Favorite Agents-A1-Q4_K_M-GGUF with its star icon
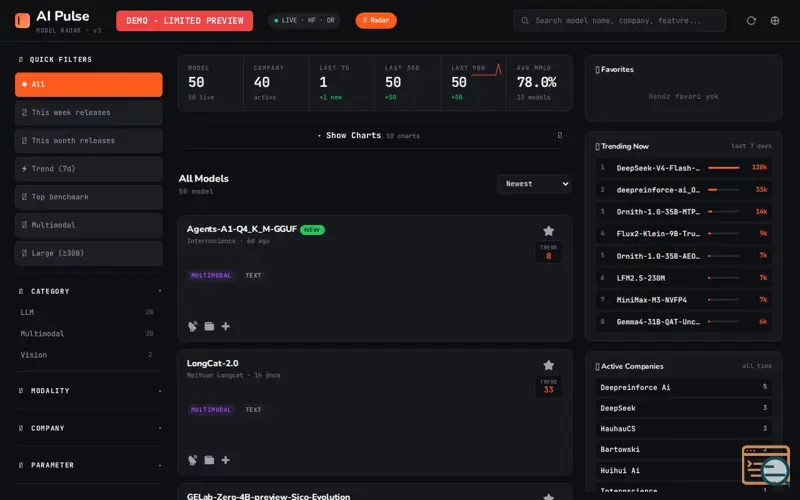The height and width of the screenshot is (500, 800). [x=548, y=231]
